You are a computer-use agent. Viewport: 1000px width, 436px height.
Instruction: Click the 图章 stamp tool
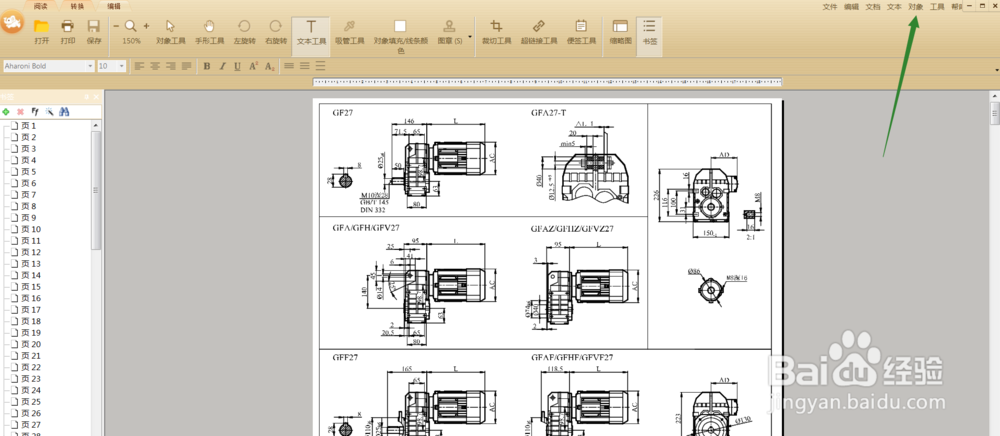click(450, 31)
